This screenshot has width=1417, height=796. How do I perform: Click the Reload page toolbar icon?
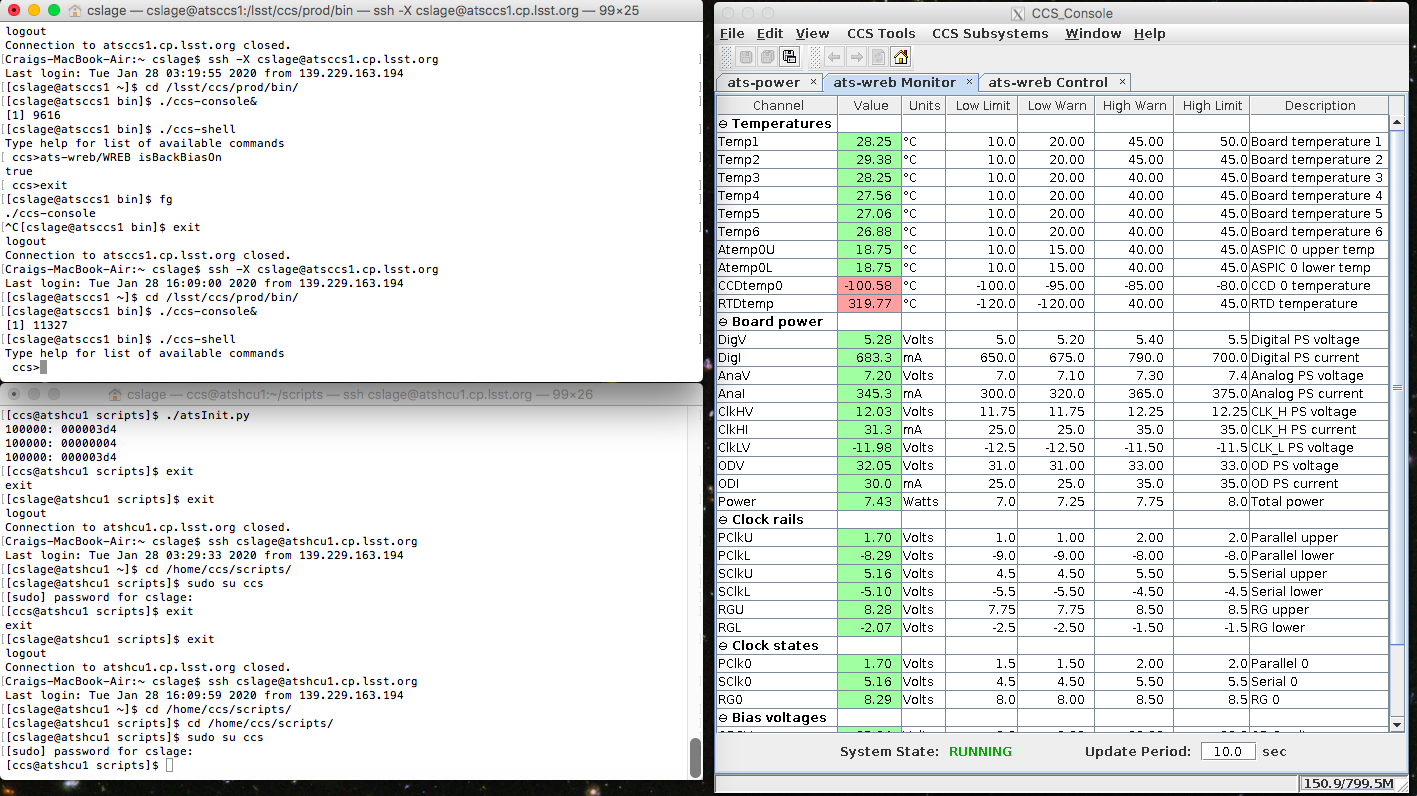[878, 57]
